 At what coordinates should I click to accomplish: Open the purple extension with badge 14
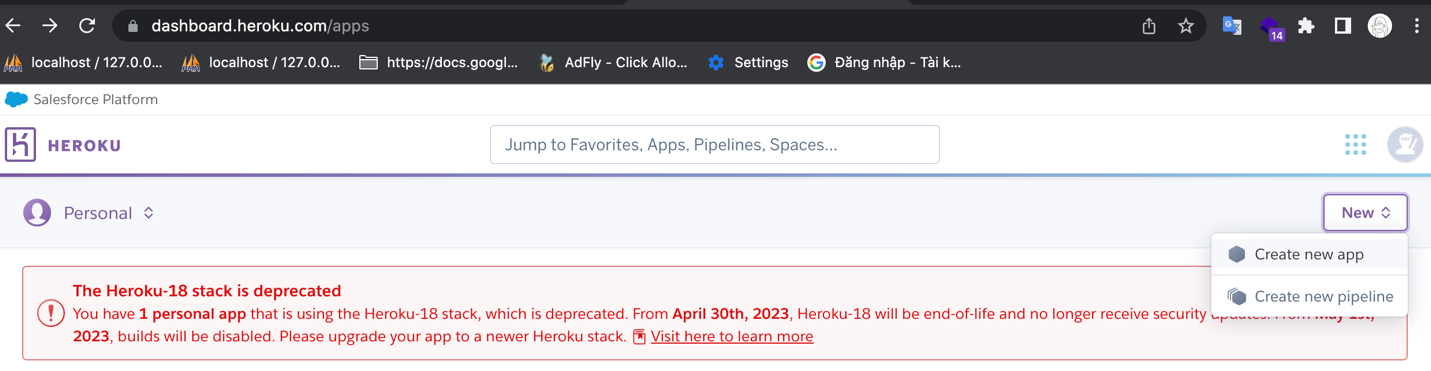[1271, 28]
